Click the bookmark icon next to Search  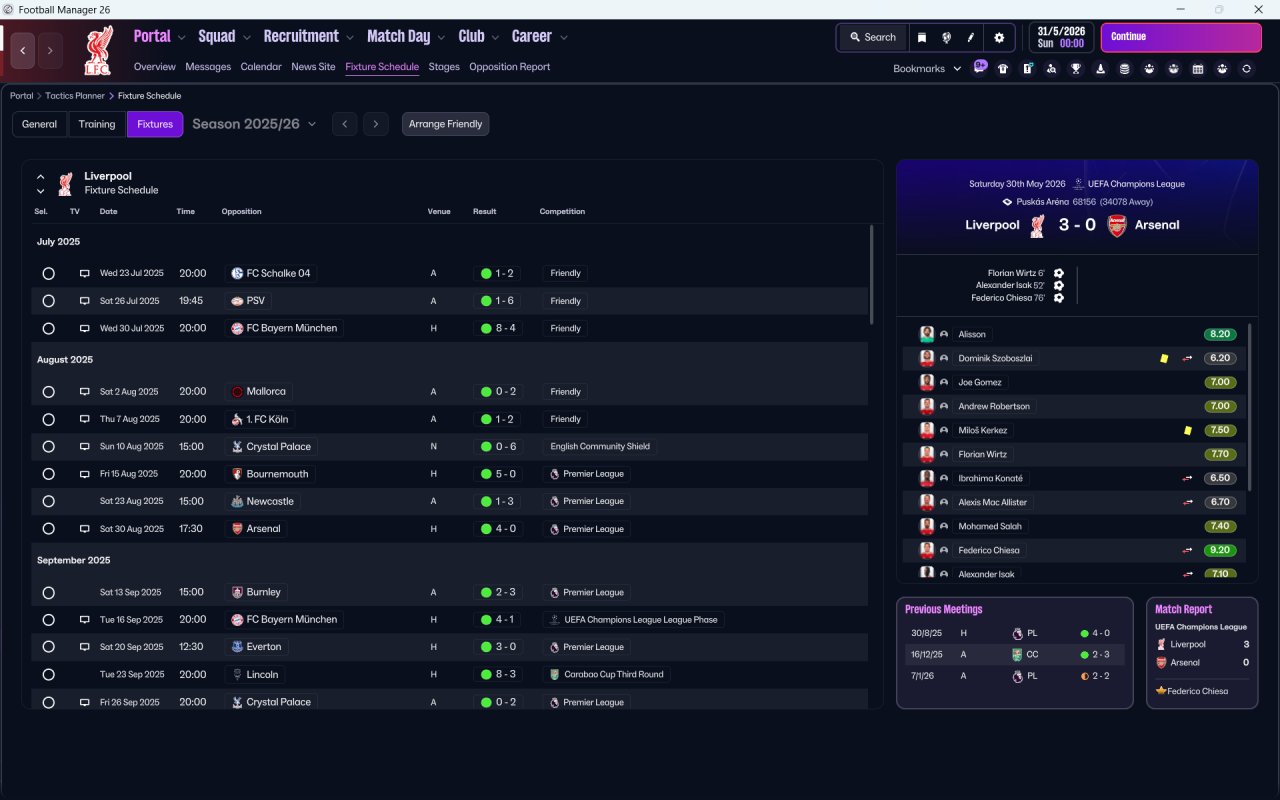pos(922,38)
